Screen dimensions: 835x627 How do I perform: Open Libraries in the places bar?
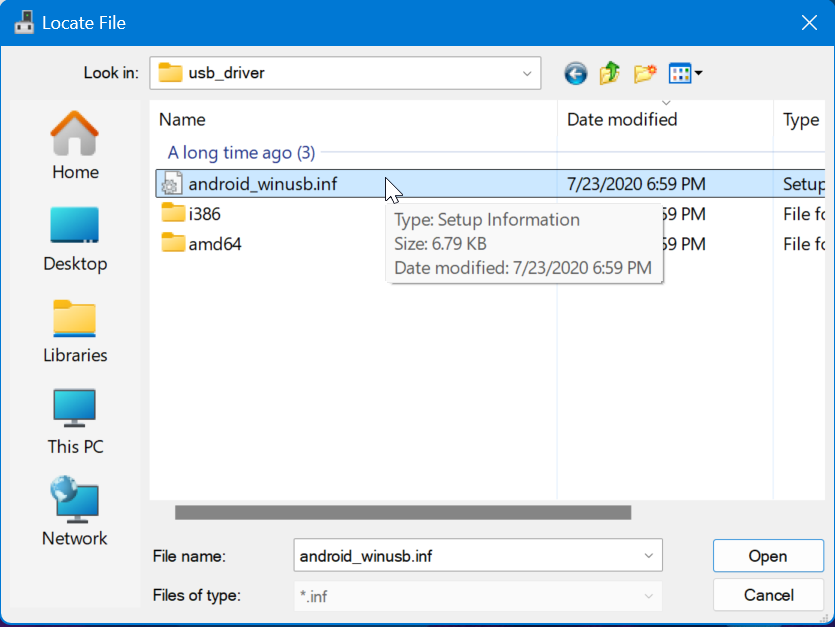(75, 331)
